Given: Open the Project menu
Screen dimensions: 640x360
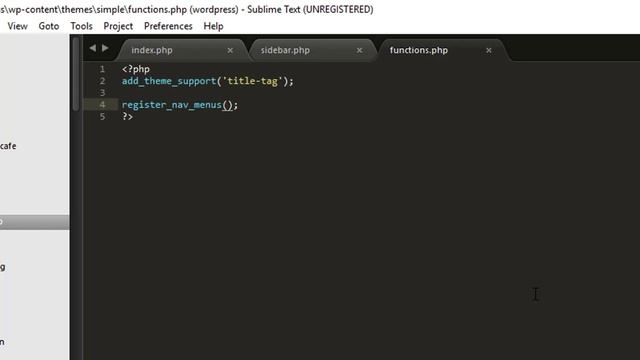Looking at the screenshot, I should (118, 26).
